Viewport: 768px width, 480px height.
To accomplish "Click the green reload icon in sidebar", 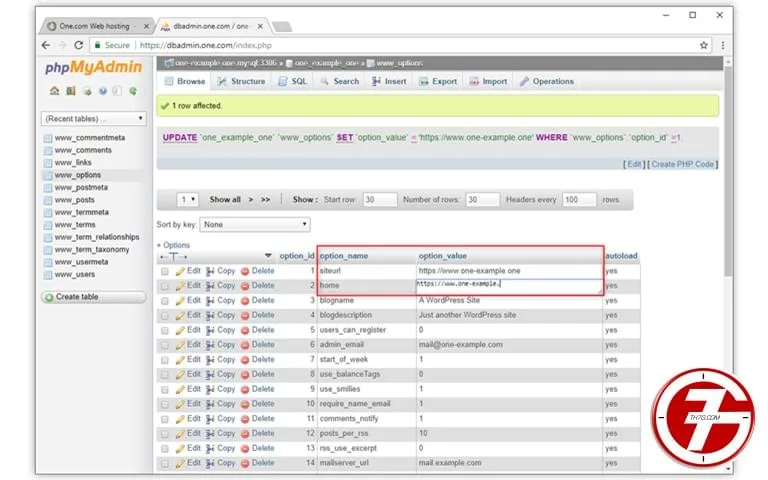I will (x=133, y=91).
